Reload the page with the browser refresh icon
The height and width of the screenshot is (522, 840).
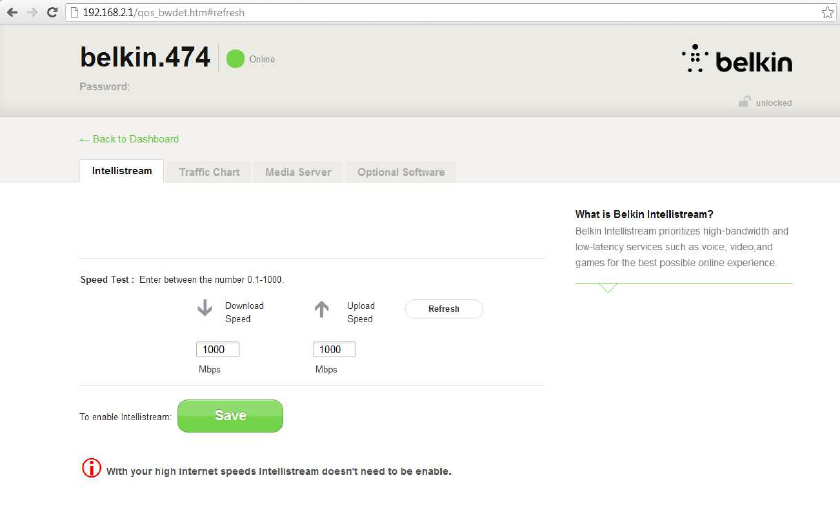click(x=52, y=12)
